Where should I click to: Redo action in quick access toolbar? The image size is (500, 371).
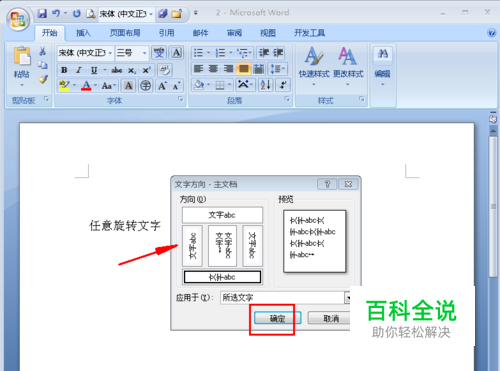tap(77, 13)
